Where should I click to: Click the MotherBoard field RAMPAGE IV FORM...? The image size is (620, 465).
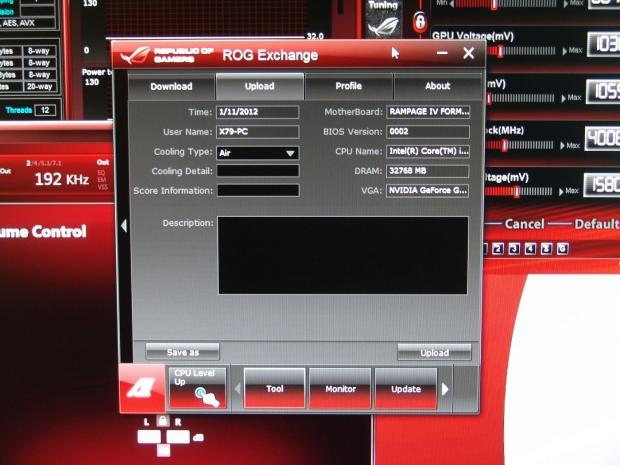(428, 112)
